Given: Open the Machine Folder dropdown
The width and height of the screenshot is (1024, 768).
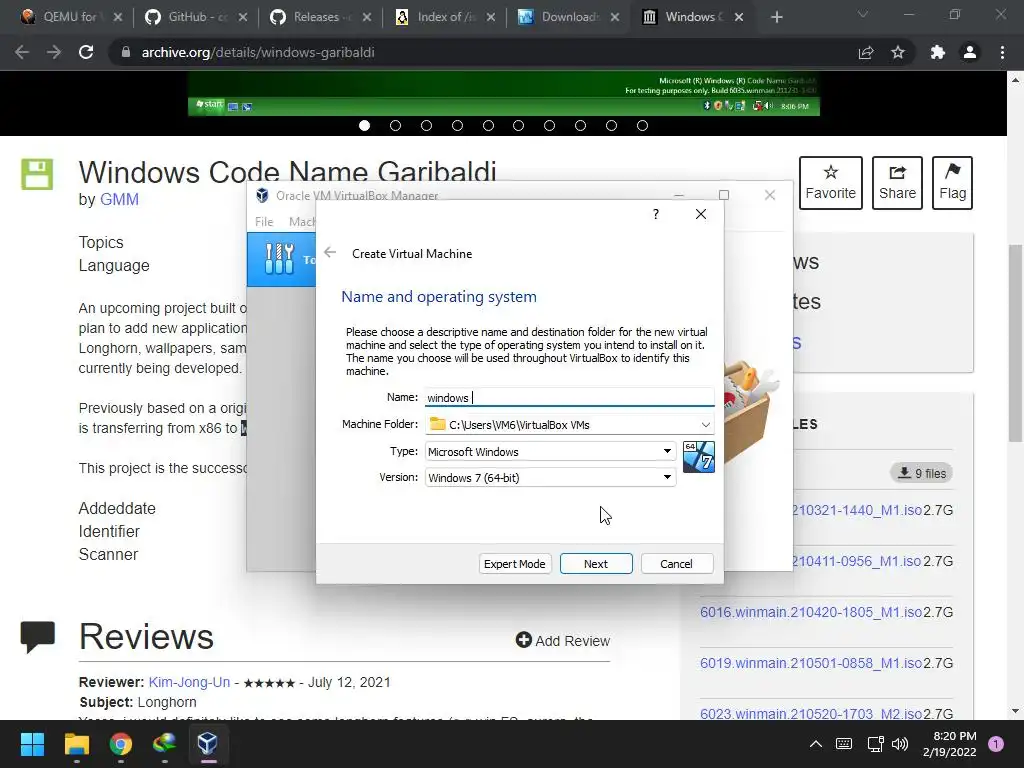Looking at the screenshot, I should pyautogui.click(x=705, y=424).
